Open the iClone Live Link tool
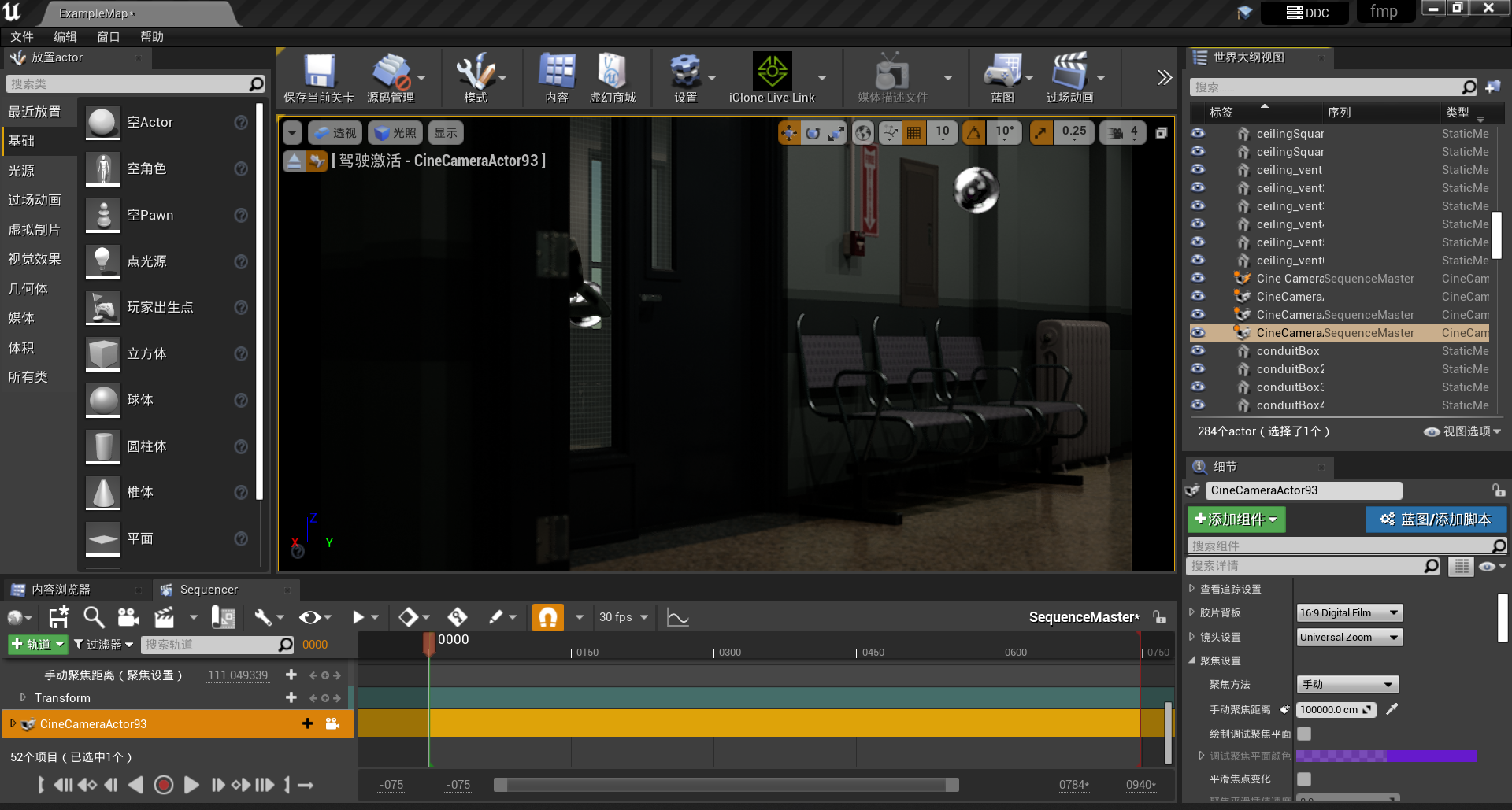Viewport: 1512px width, 810px height. click(772, 72)
